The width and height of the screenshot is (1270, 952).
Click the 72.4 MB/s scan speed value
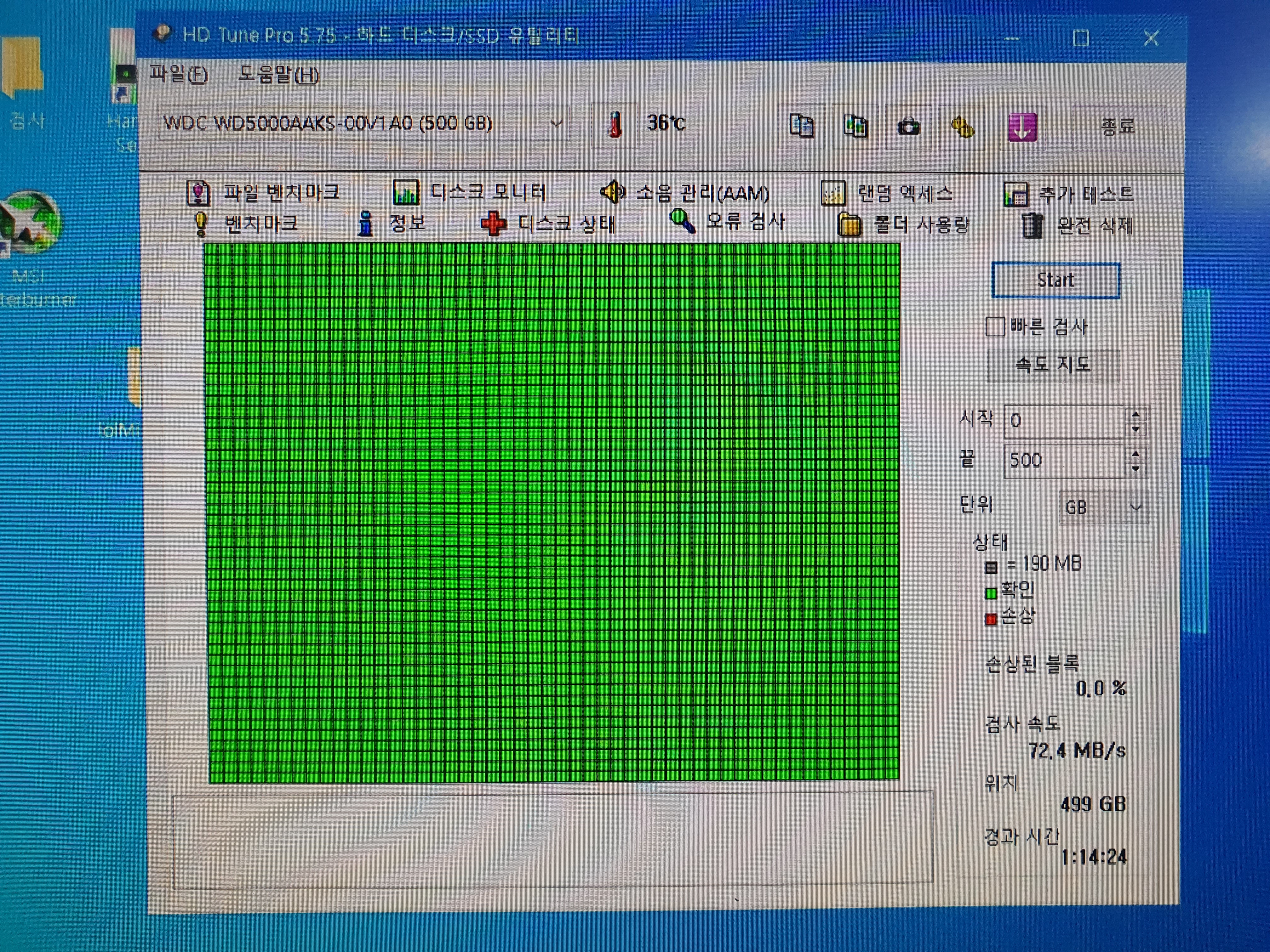click(1077, 751)
